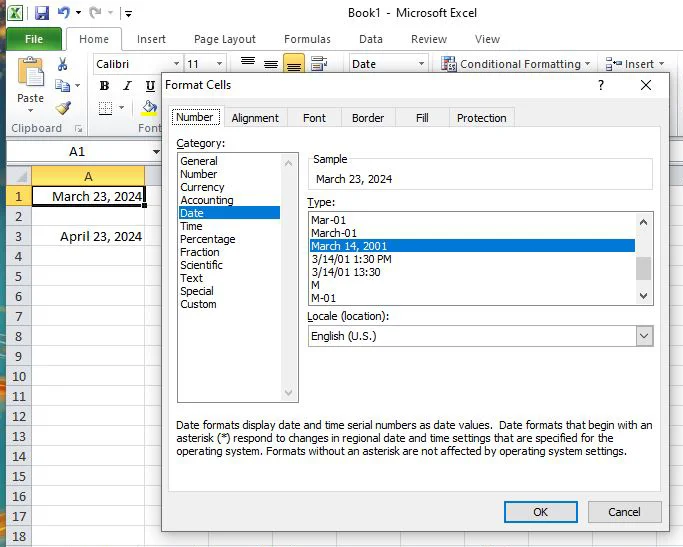Switch to the Font tab in dialog

click(314, 118)
